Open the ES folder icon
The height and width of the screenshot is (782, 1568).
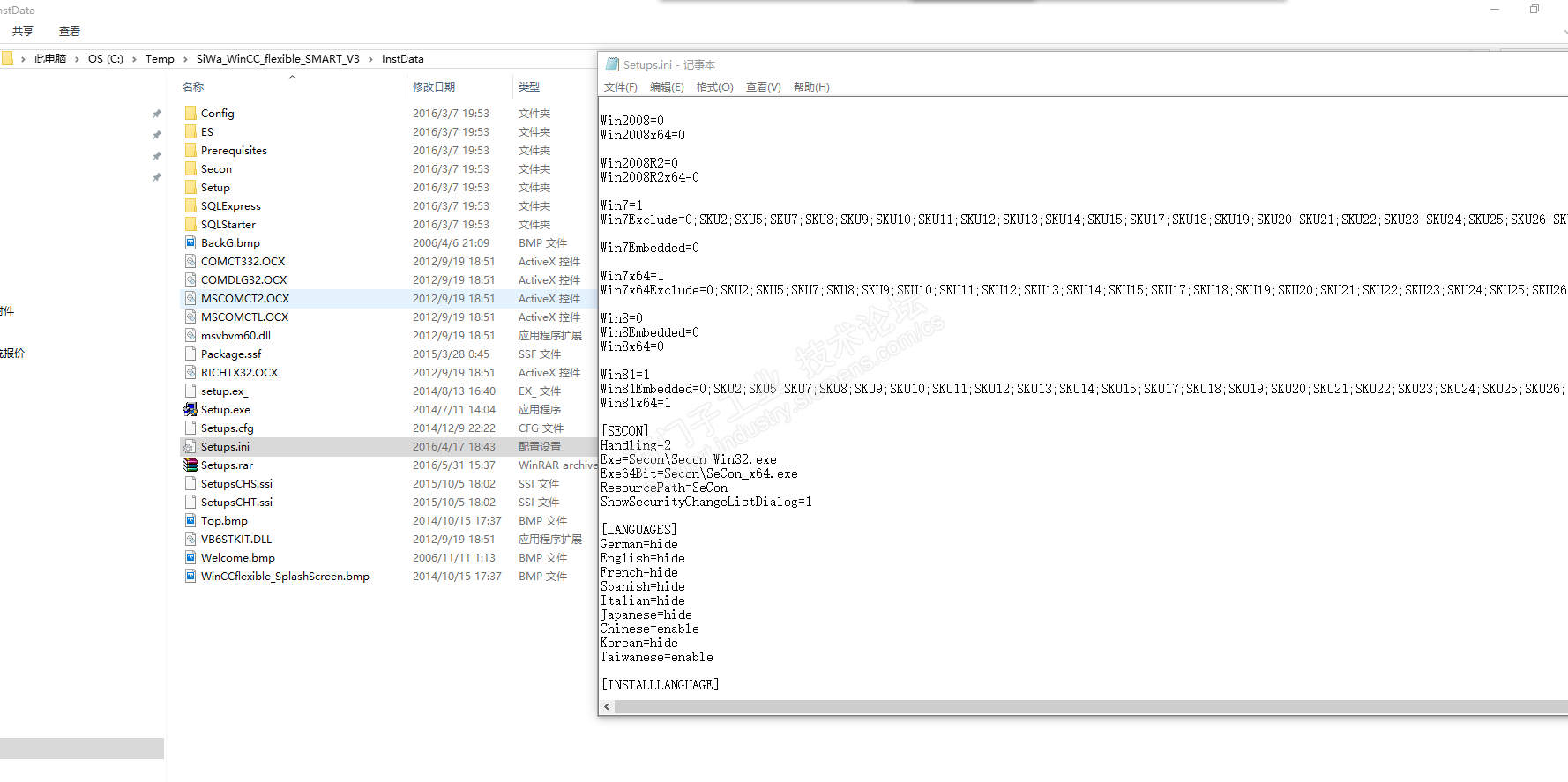(190, 131)
